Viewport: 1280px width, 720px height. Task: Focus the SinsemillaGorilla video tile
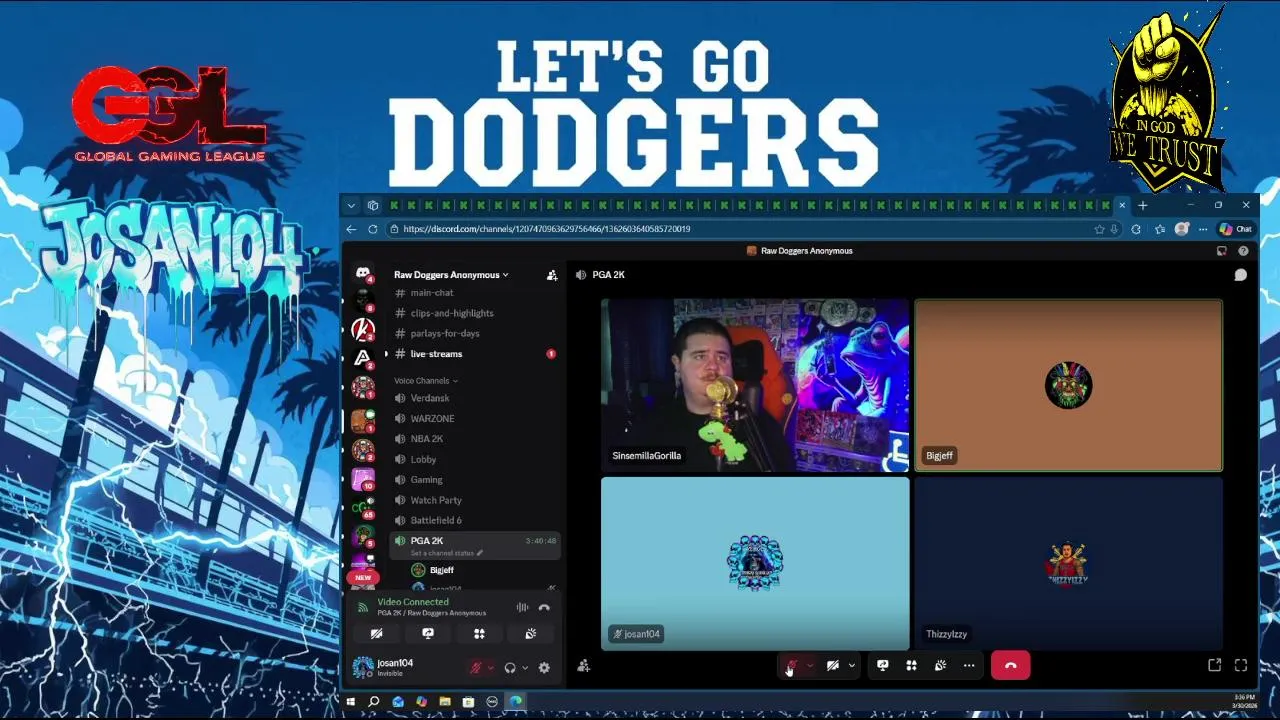pyautogui.click(x=755, y=385)
